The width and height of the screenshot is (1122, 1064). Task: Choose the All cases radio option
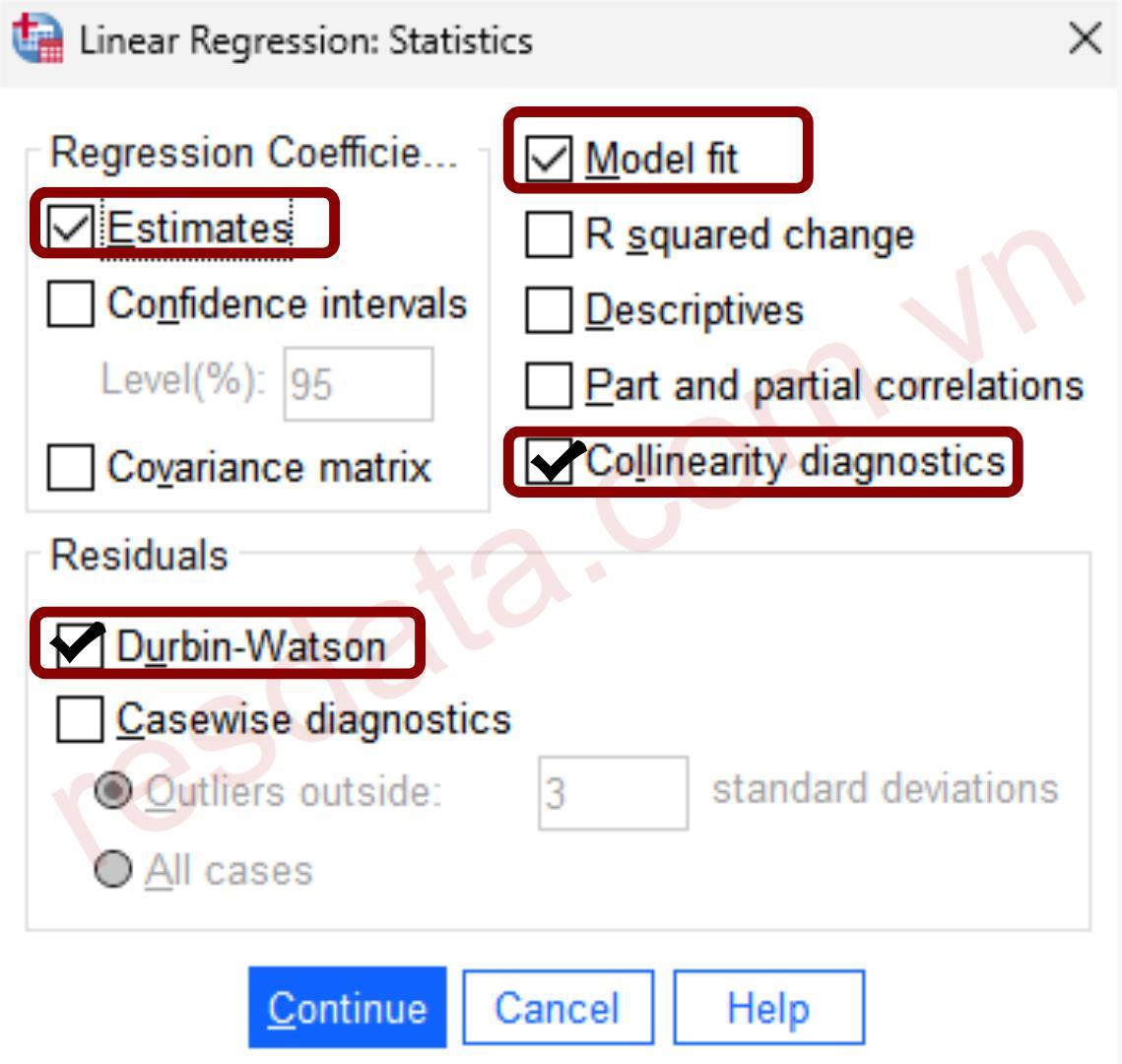(x=113, y=869)
